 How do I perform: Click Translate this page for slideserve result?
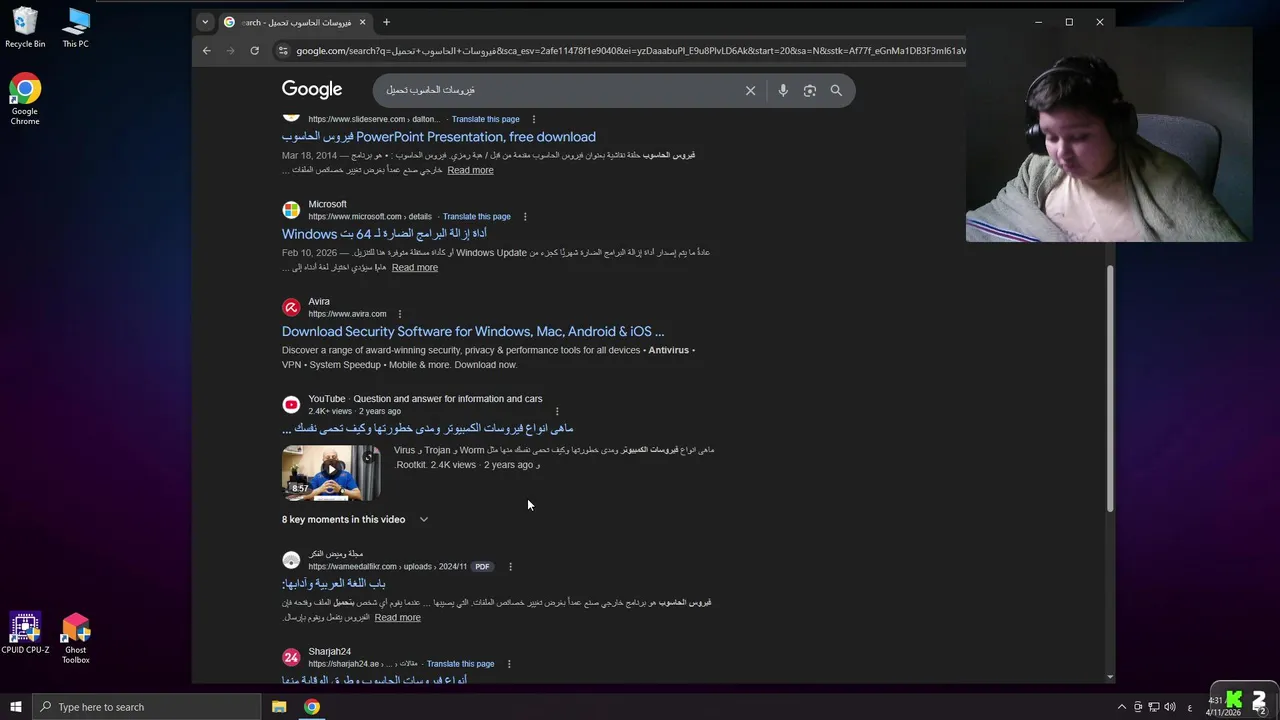click(x=485, y=119)
